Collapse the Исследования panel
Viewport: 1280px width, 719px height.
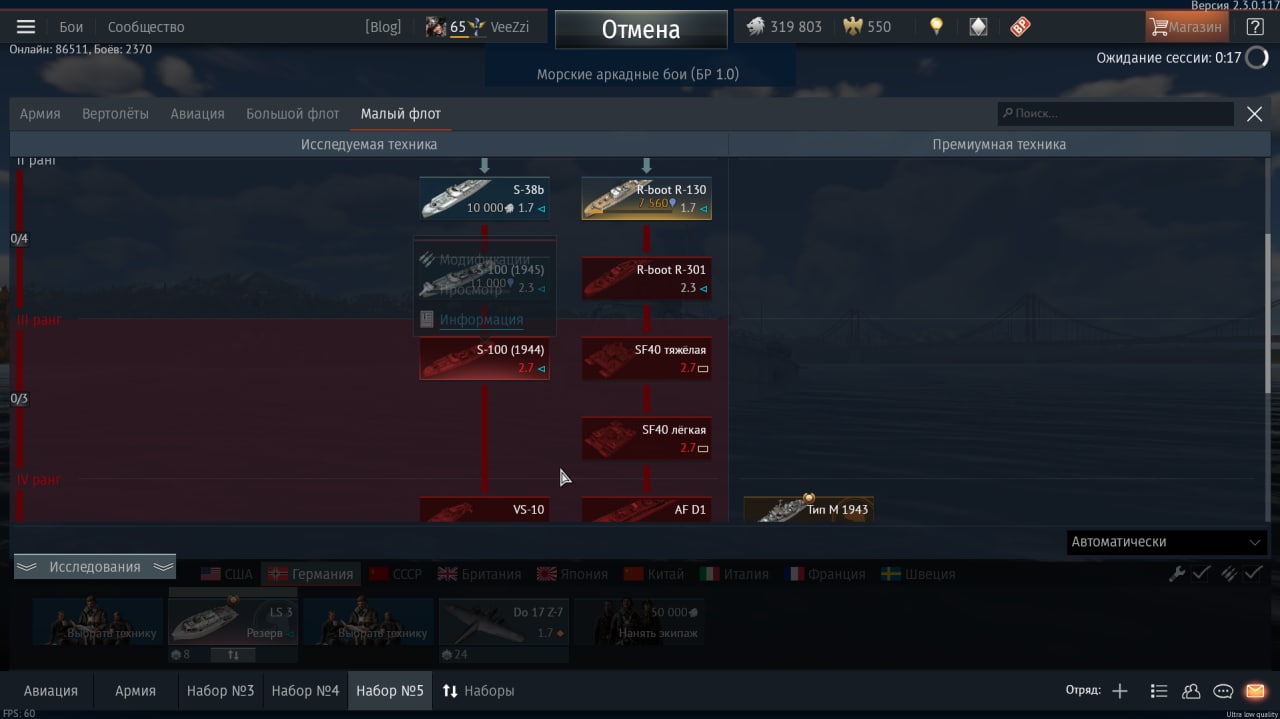(95, 567)
